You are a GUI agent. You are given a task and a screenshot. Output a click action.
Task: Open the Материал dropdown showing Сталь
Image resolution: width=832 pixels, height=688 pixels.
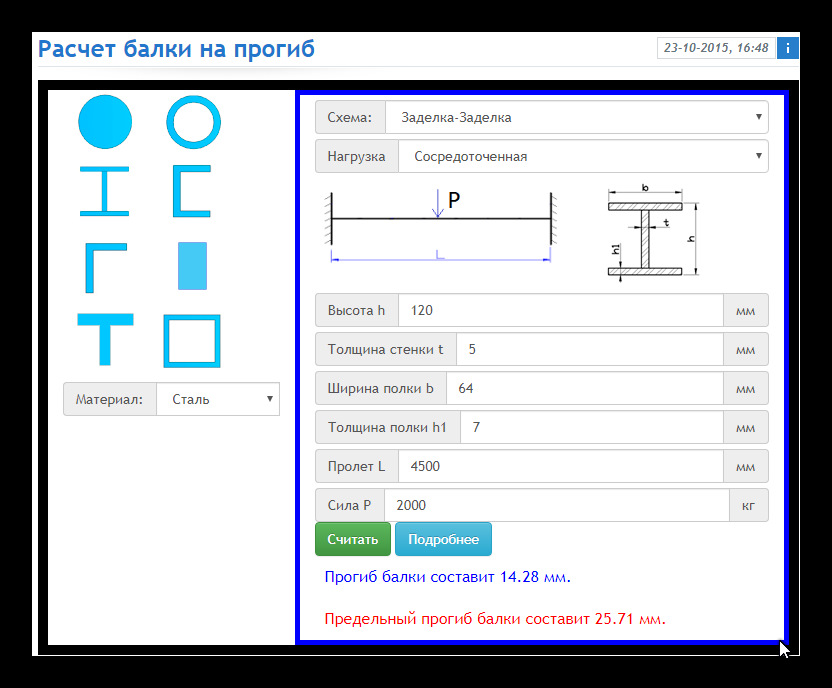(x=217, y=399)
